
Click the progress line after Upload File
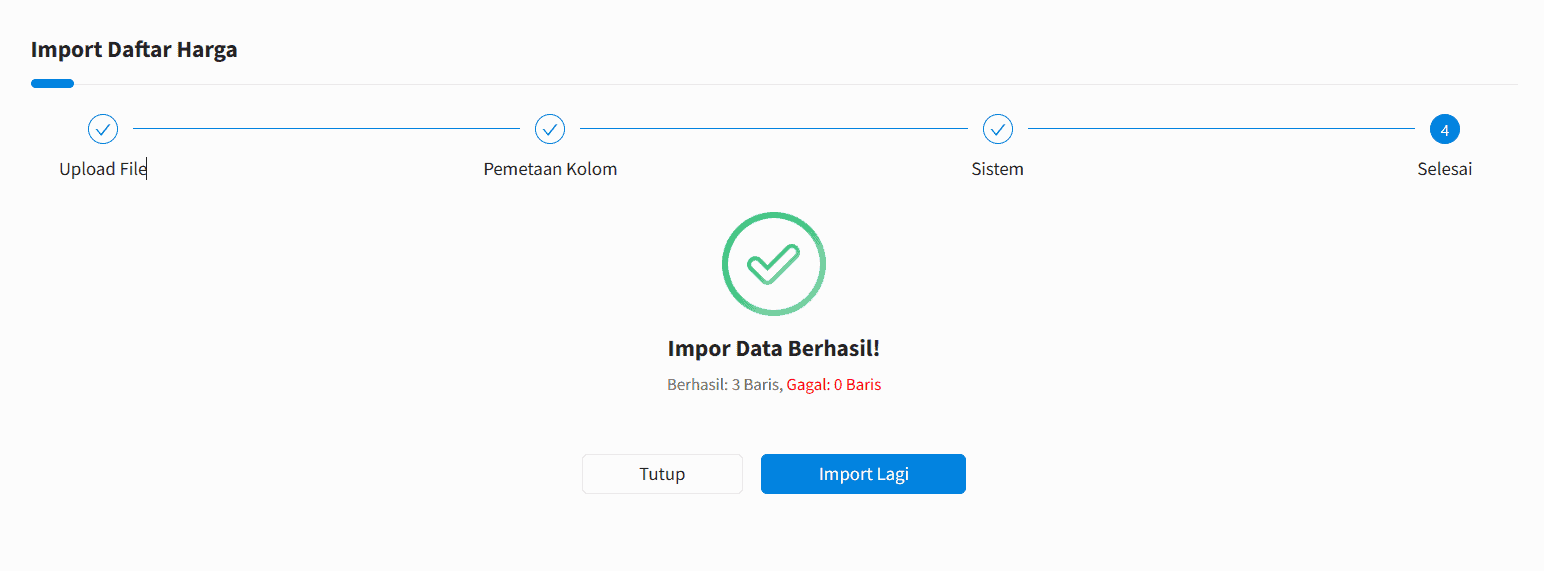(x=327, y=129)
